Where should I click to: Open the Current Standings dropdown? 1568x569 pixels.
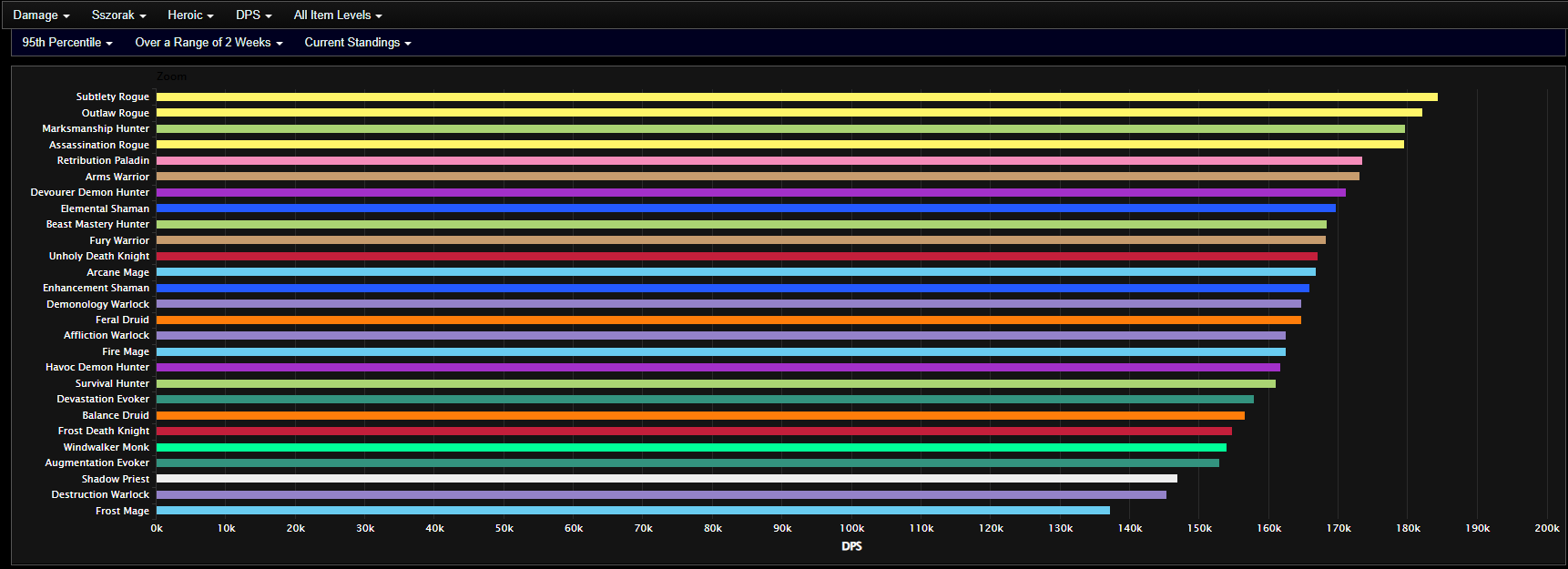click(x=358, y=42)
